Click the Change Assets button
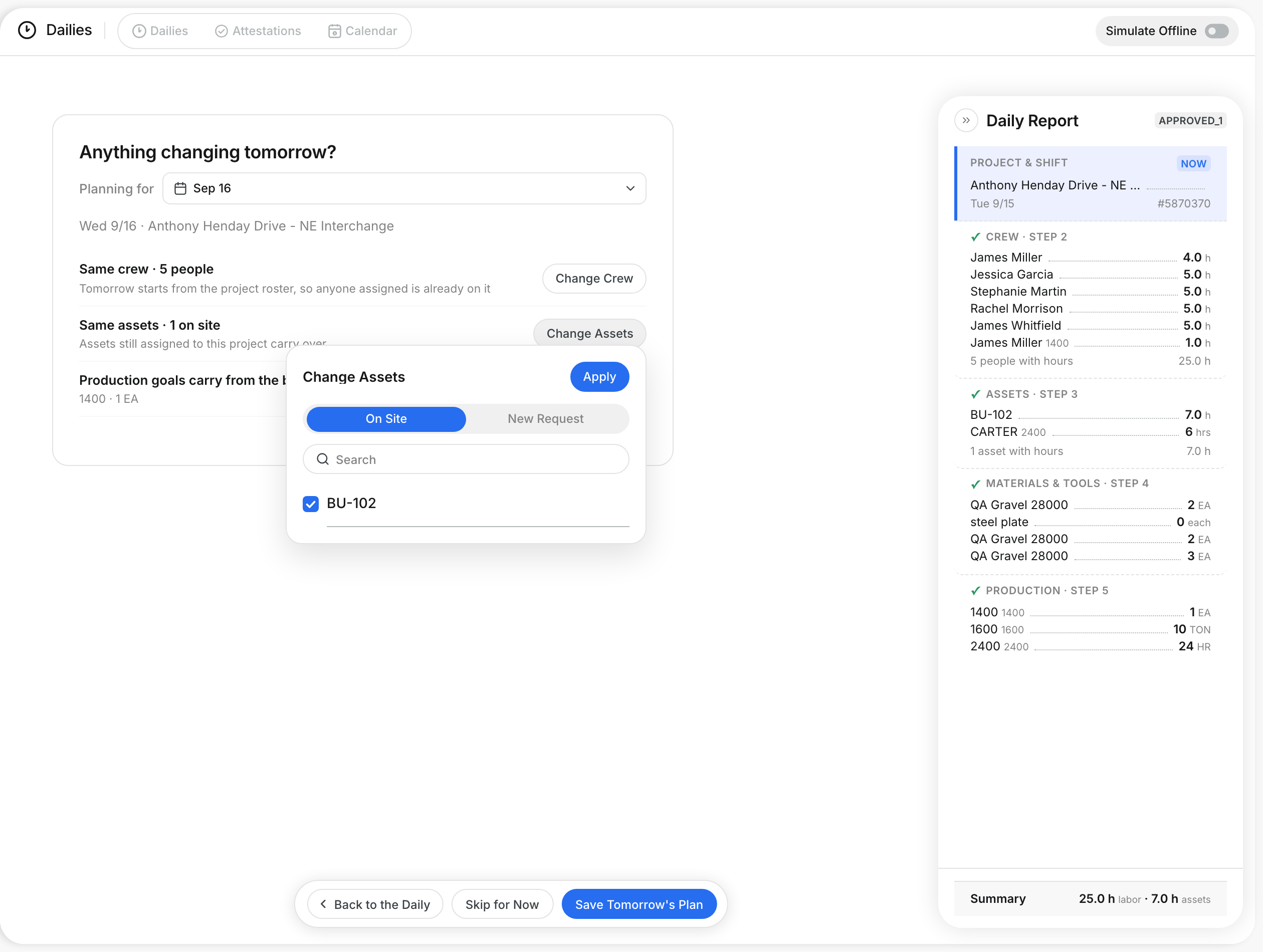The height and width of the screenshot is (952, 1263). point(589,333)
